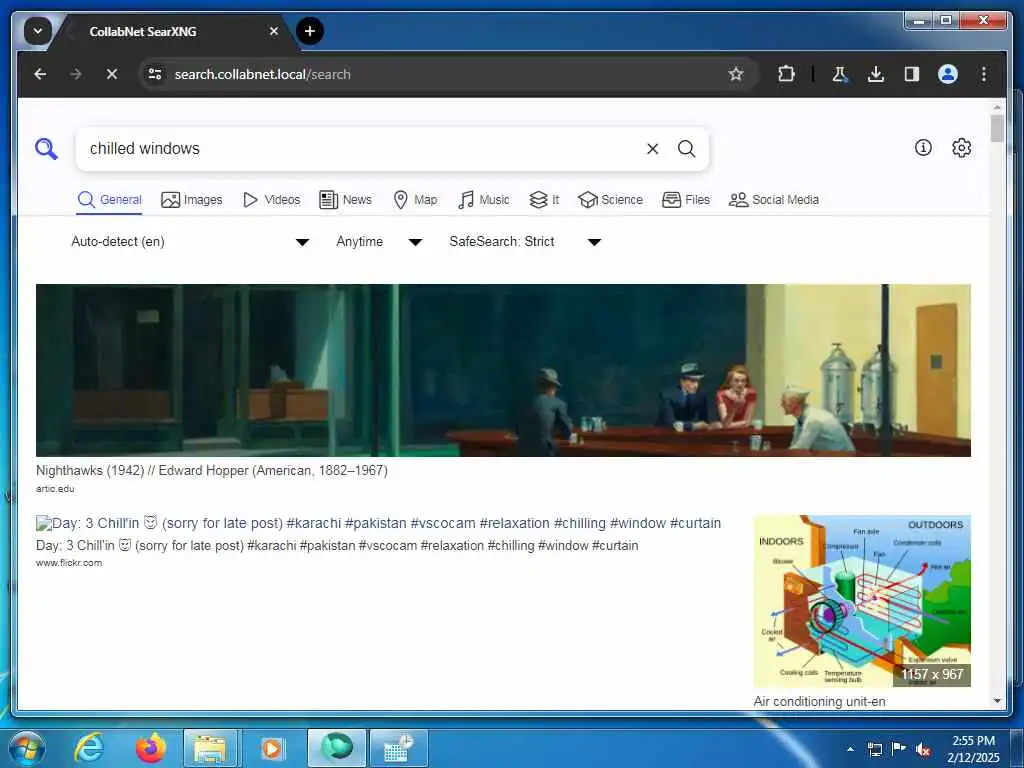Open the profile avatar menu

[948, 74]
